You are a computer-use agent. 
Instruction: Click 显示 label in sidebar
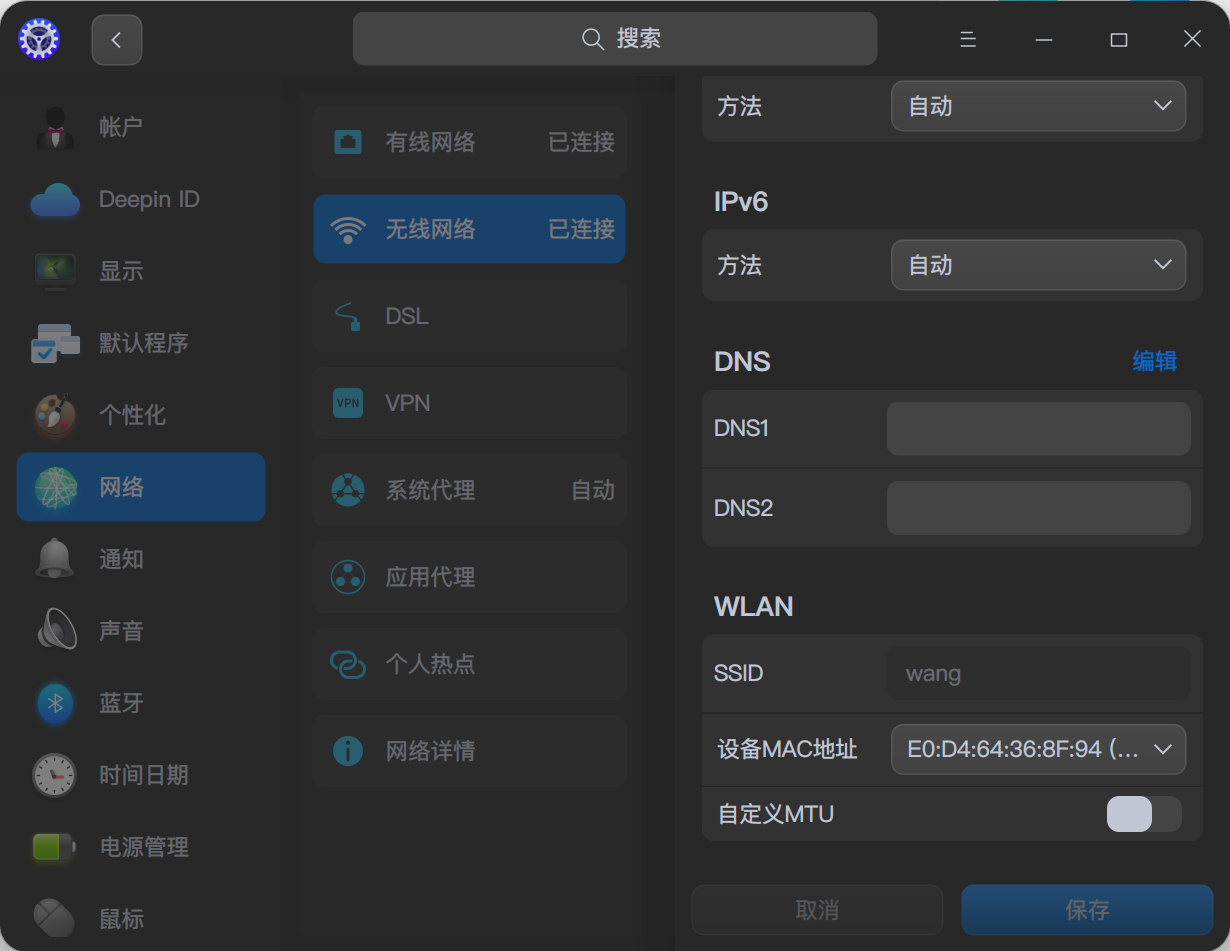click(121, 271)
